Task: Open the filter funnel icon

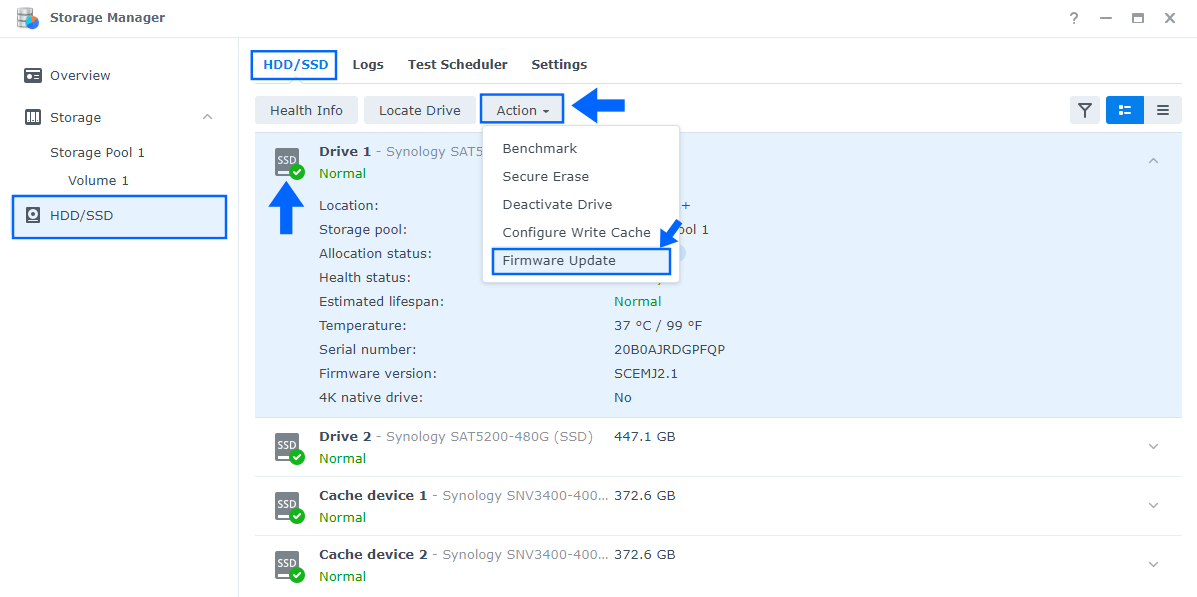Action: (1085, 110)
